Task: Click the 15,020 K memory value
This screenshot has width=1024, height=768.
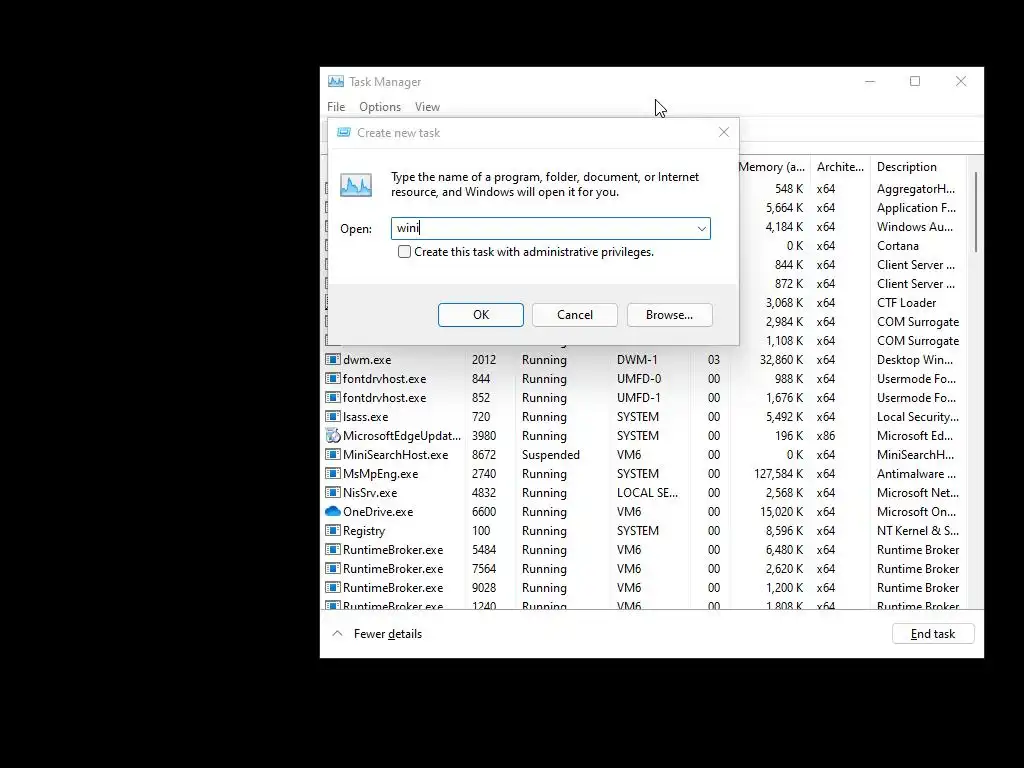Action: tap(781, 511)
